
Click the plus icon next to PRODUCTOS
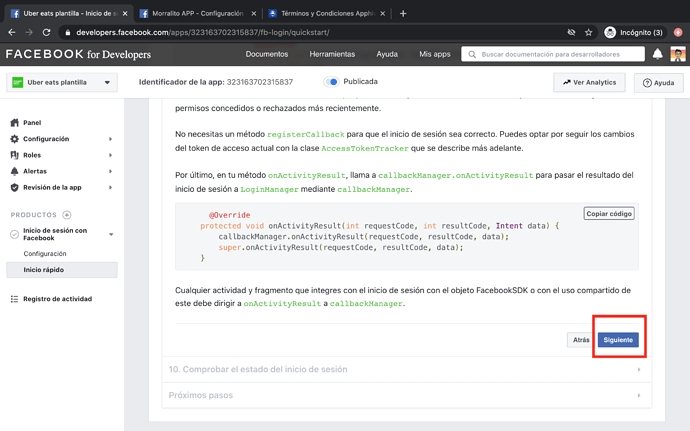tap(67, 215)
